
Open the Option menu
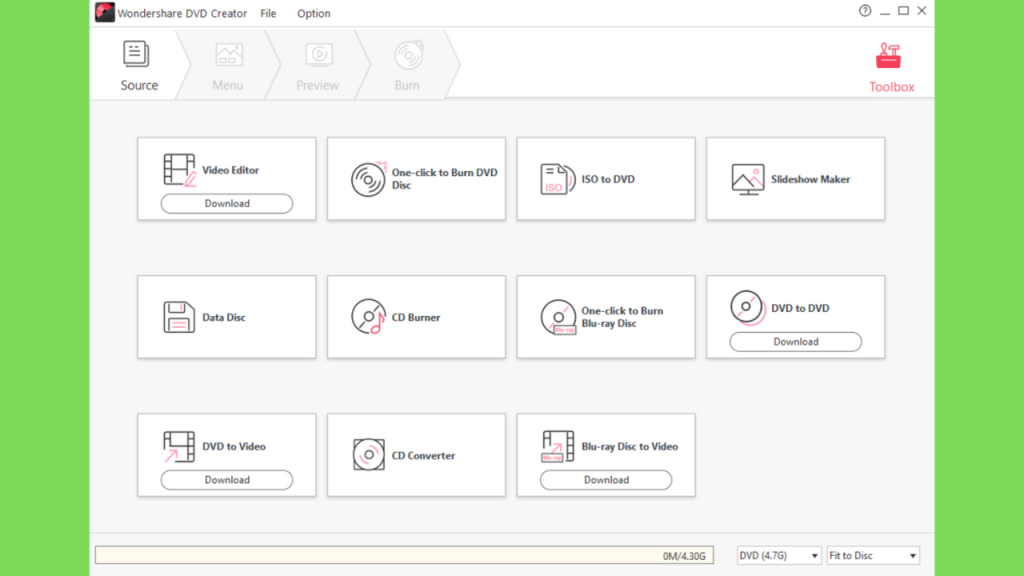[x=313, y=13]
